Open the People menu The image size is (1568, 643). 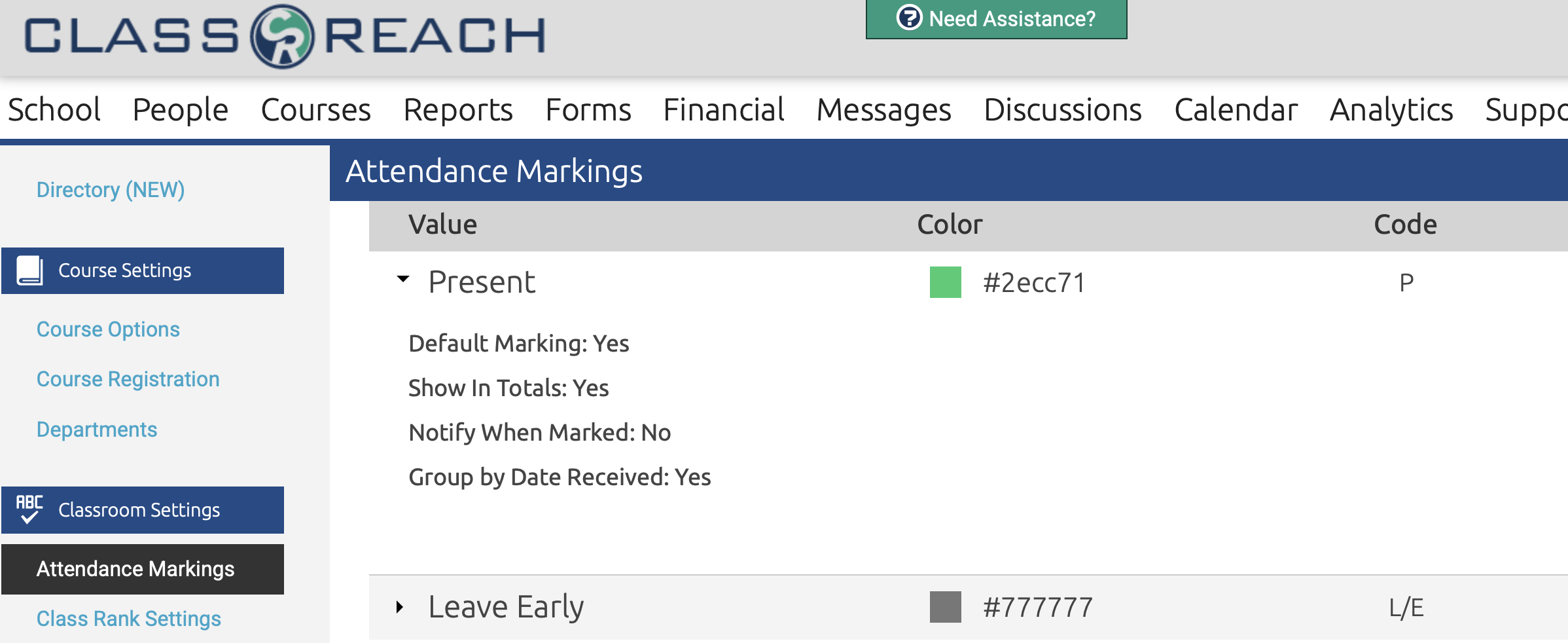pos(180,109)
